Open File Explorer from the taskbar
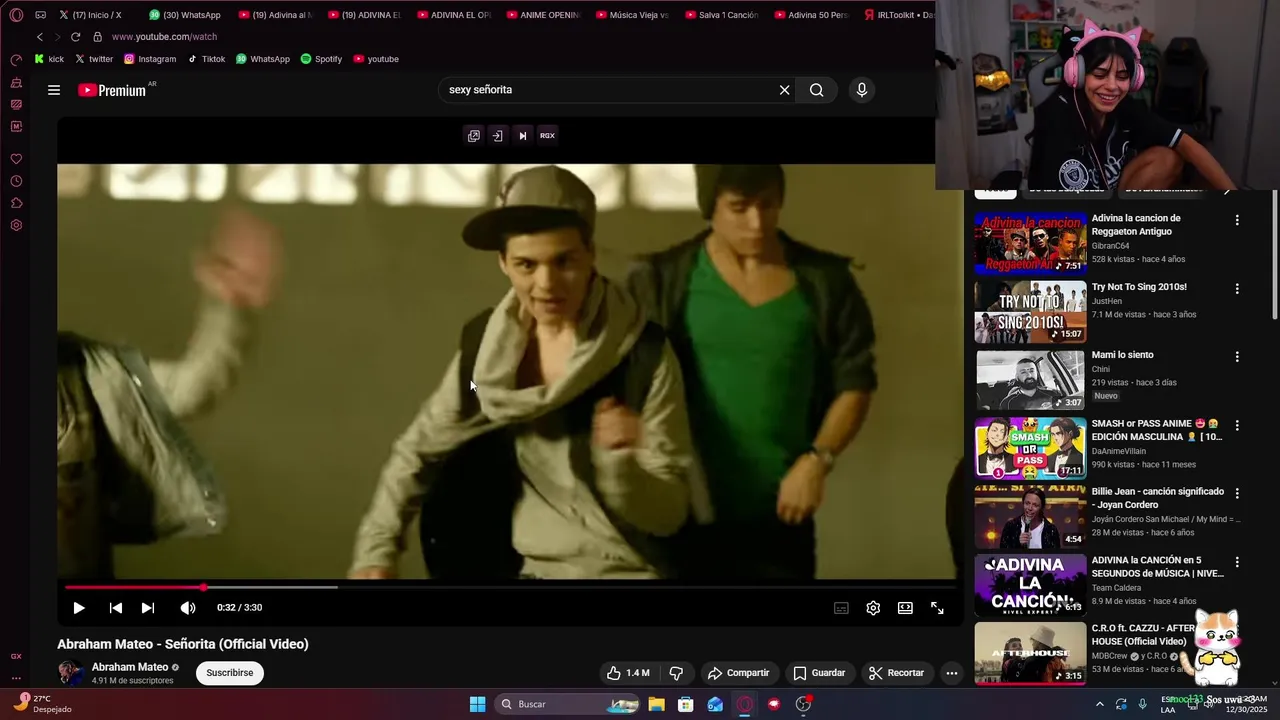This screenshot has width=1280, height=720. coord(656,704)
